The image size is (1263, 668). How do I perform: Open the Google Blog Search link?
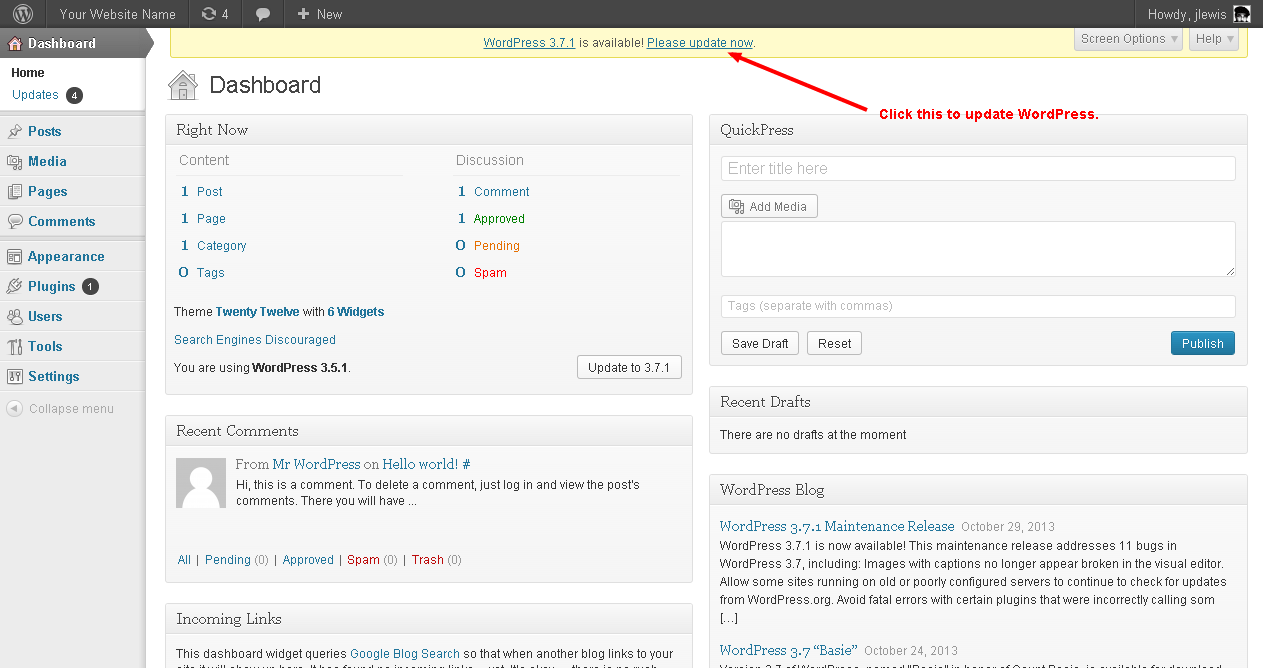click(405, 654)
